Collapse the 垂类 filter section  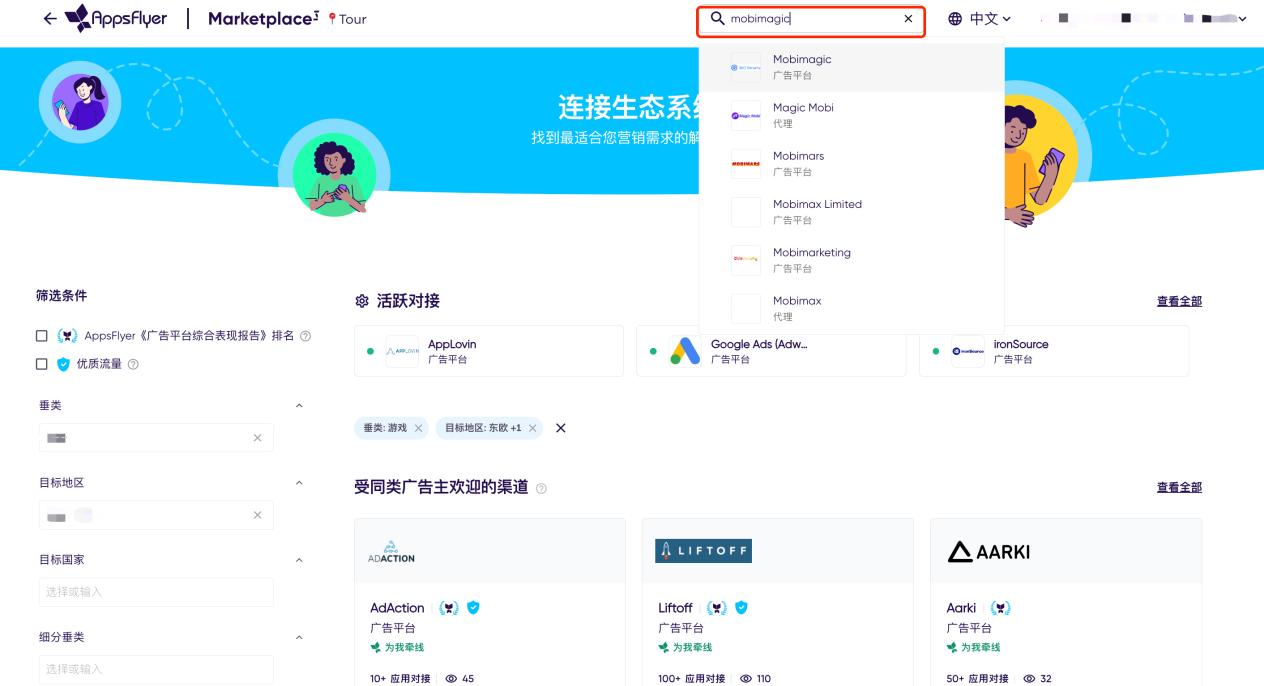(299, 405)
